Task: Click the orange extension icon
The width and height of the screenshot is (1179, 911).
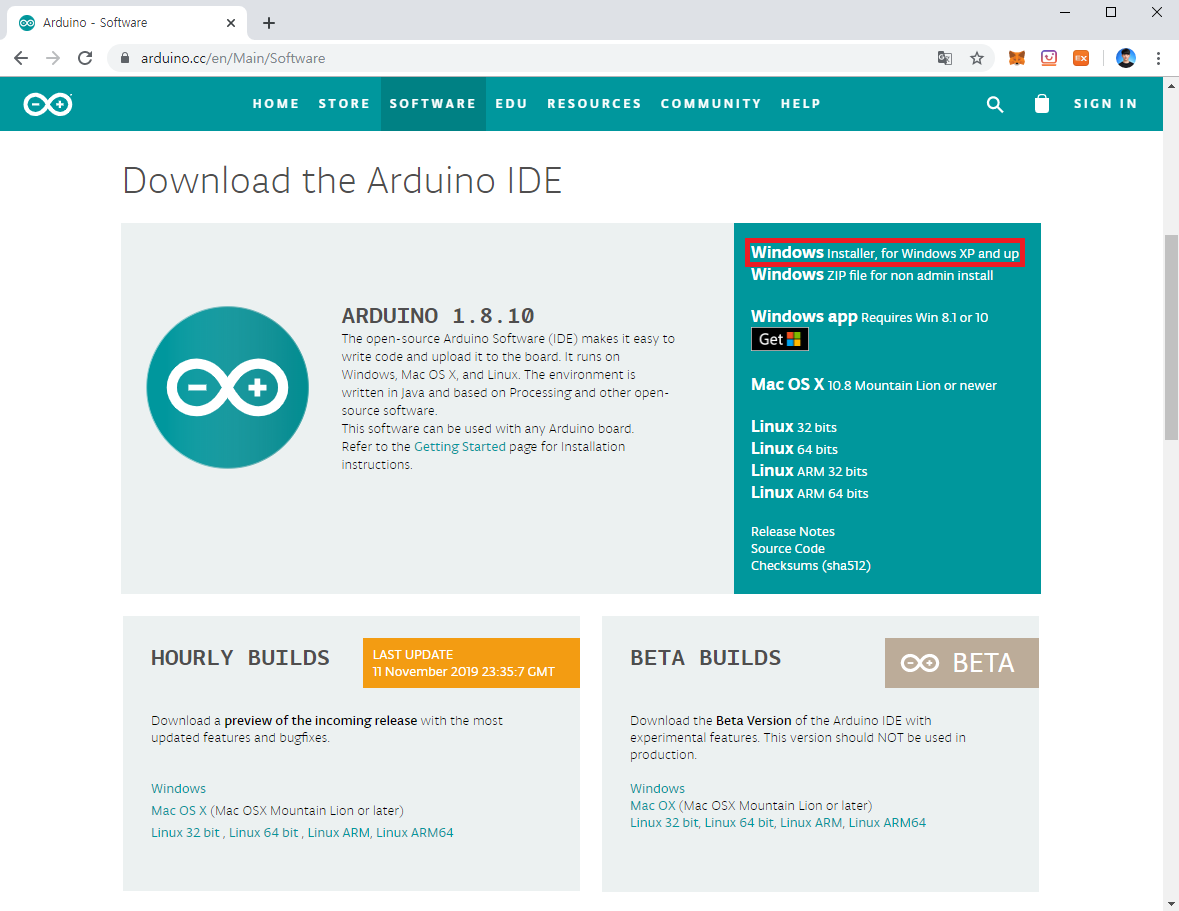Action: pyautogui.click(x=1081, y=58)
